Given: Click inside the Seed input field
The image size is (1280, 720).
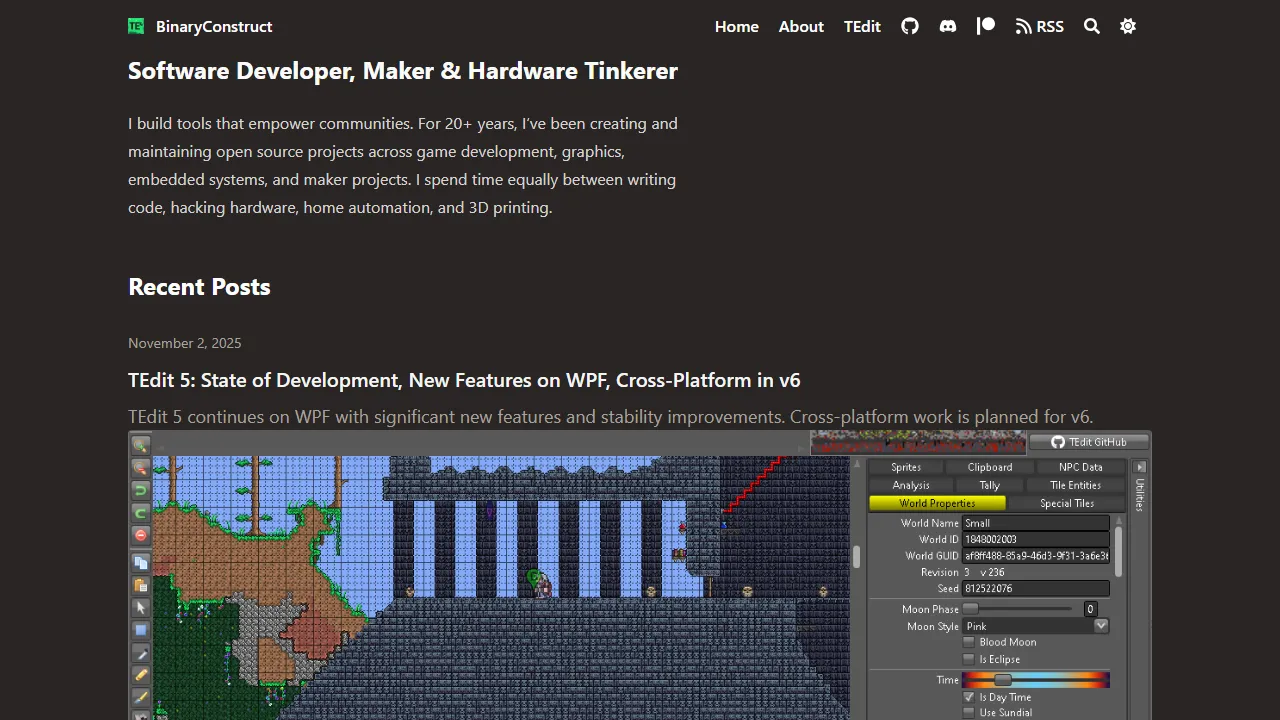Looking at the screenshot, I should click(1035, 588).
